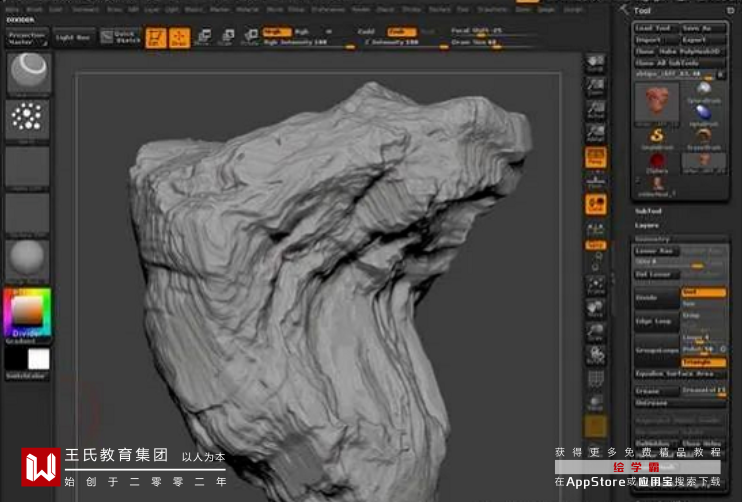Screen dimensions: 742x502
Task: Toggle the Zsub mode button
Action: [x=401, y=32]
